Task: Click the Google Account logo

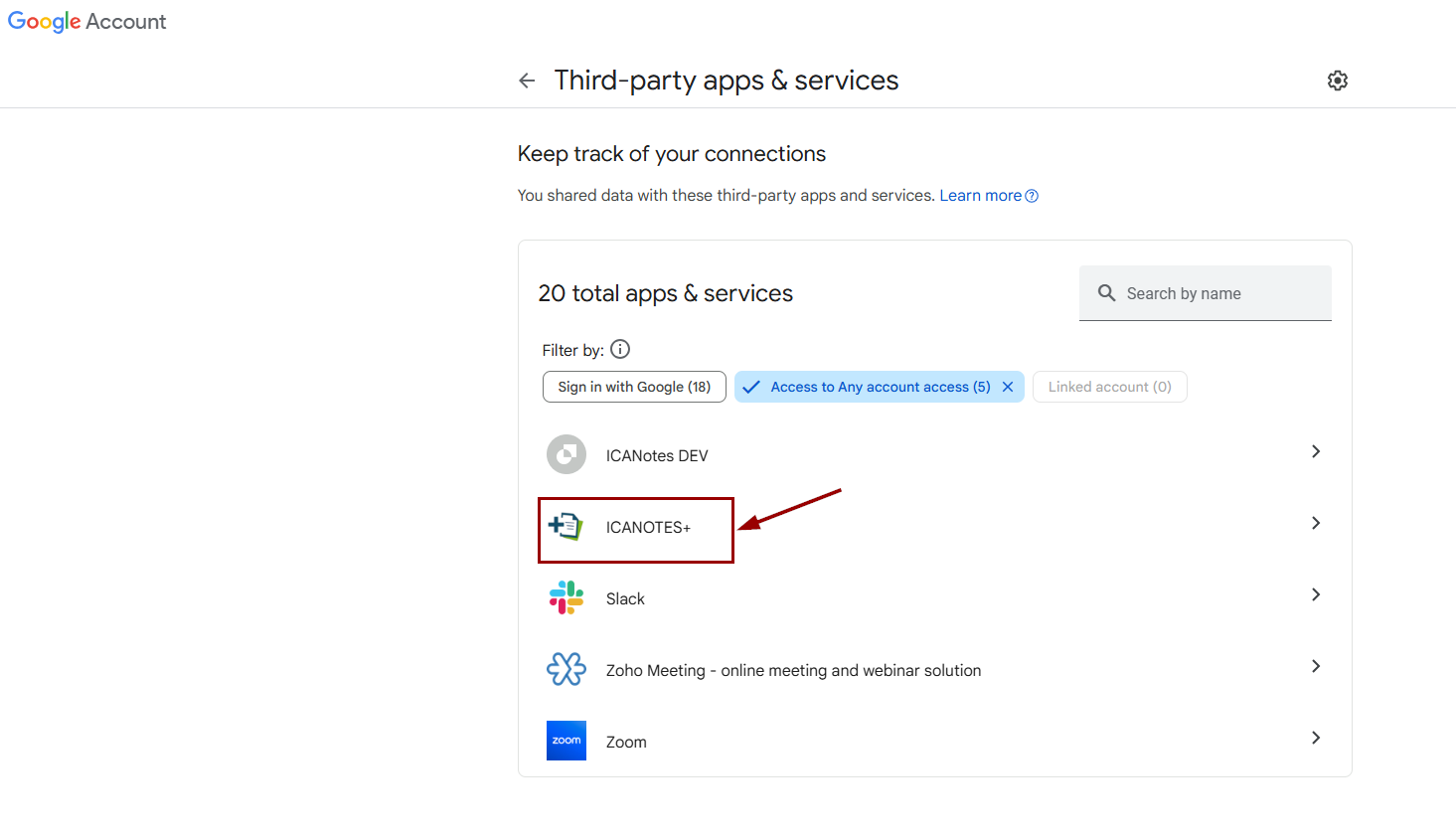Action: (87, 22)
